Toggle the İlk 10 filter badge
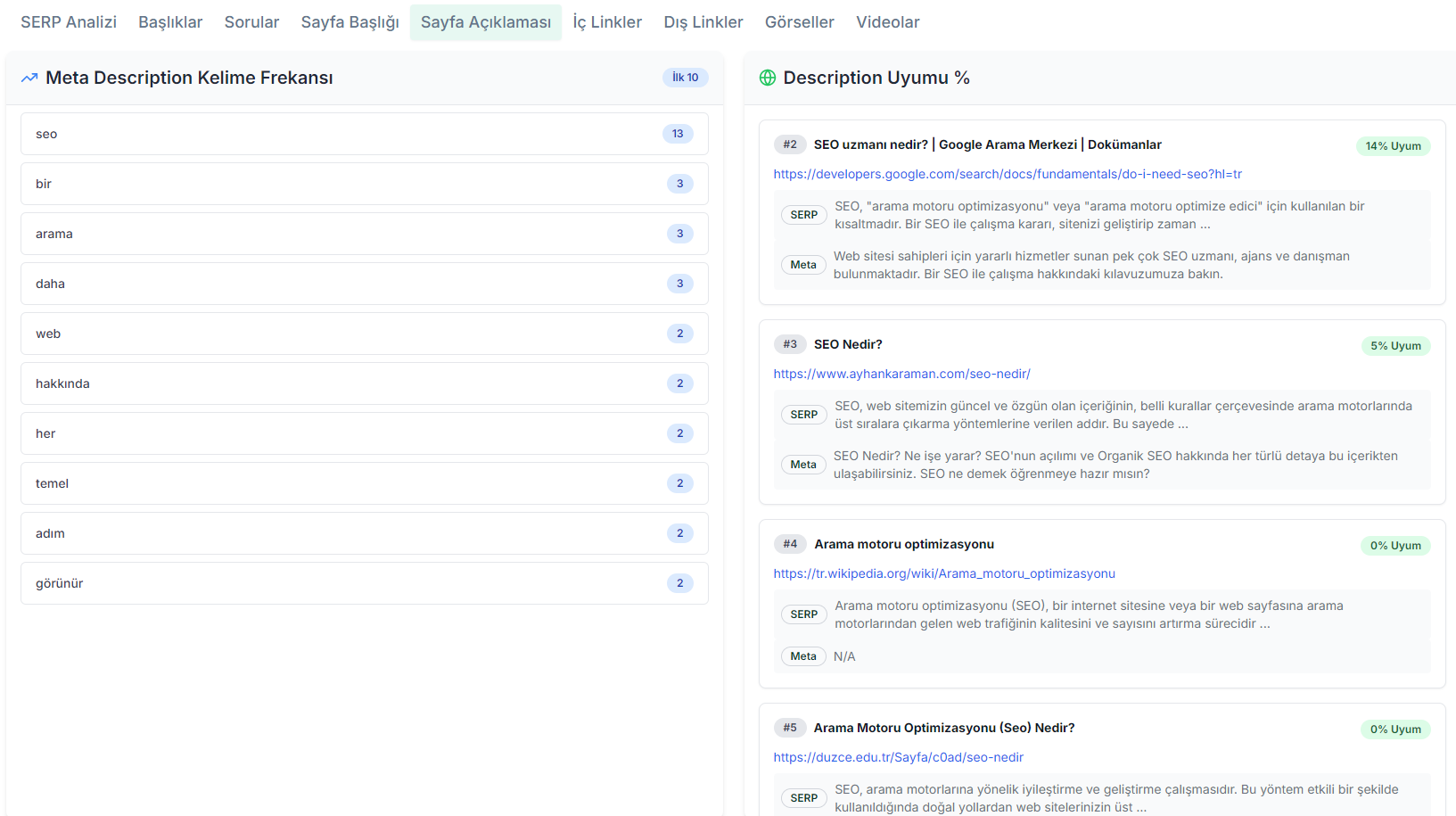1456x816 pixels. (685, 78)
